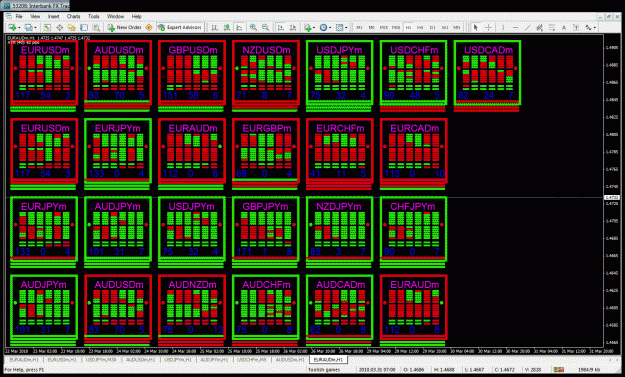
Task: Select the Text Label tool
Action: coord(576,27)
